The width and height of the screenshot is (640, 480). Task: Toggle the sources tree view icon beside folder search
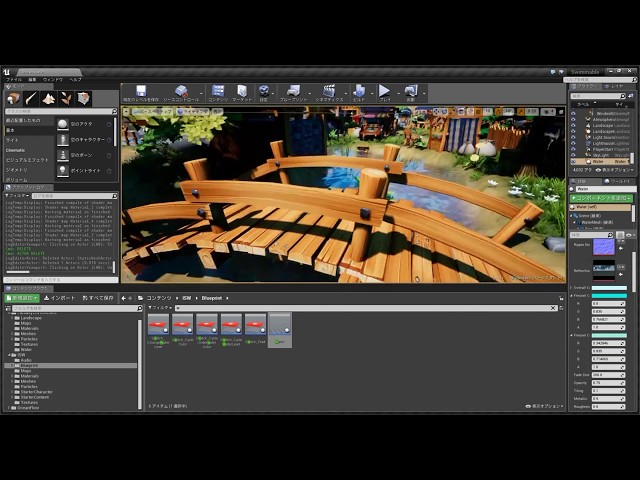[x=8, y=308]
